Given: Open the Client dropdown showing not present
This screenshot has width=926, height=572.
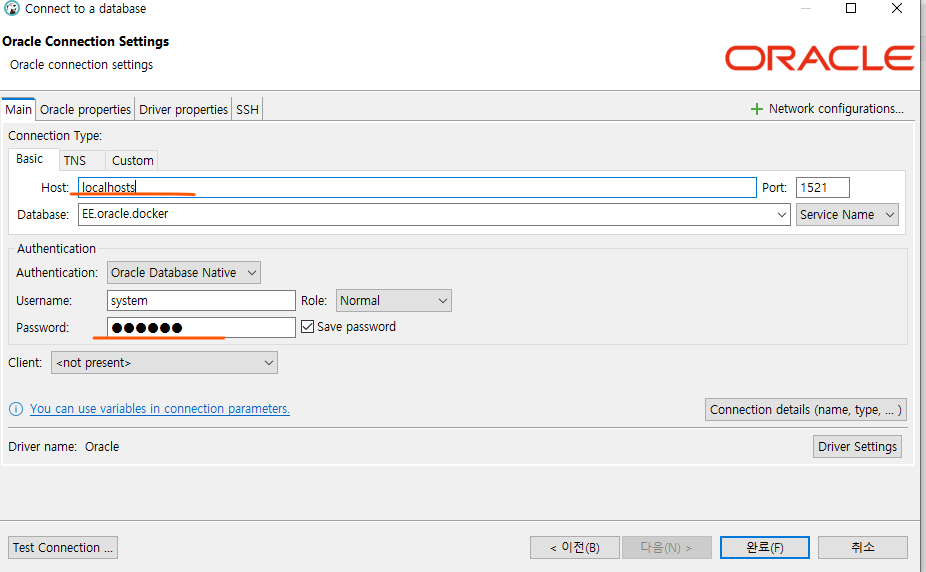Looking at the screenshot, I should (x=164, y=362).
